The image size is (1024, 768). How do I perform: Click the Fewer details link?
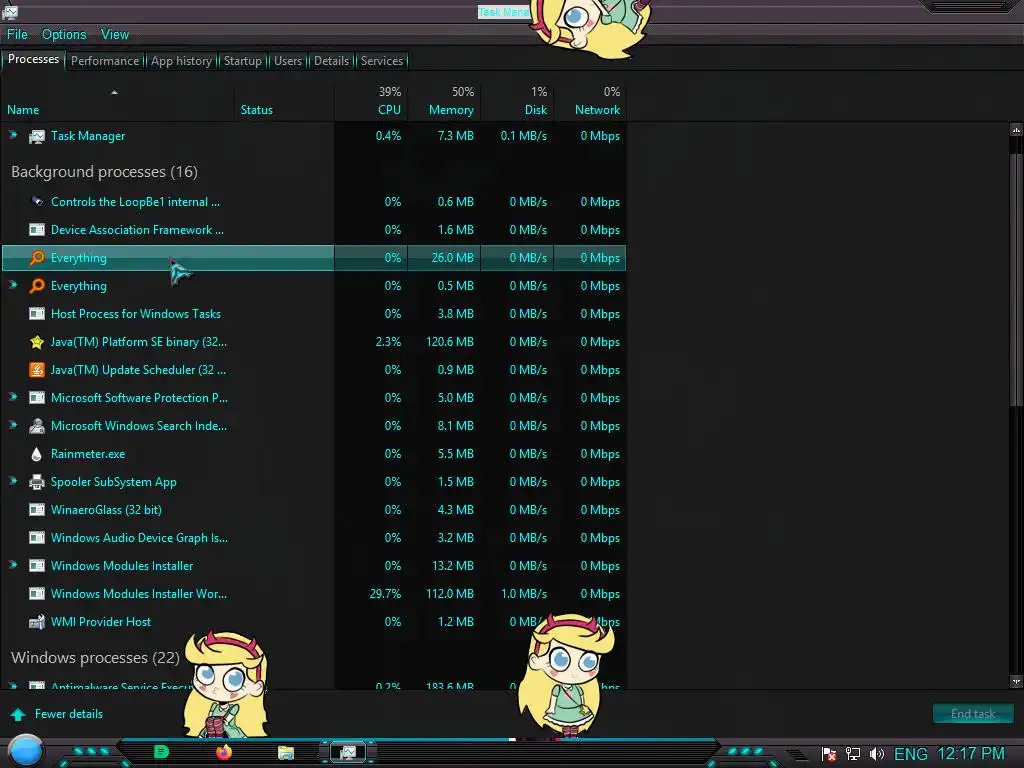(x=69, y=714)
